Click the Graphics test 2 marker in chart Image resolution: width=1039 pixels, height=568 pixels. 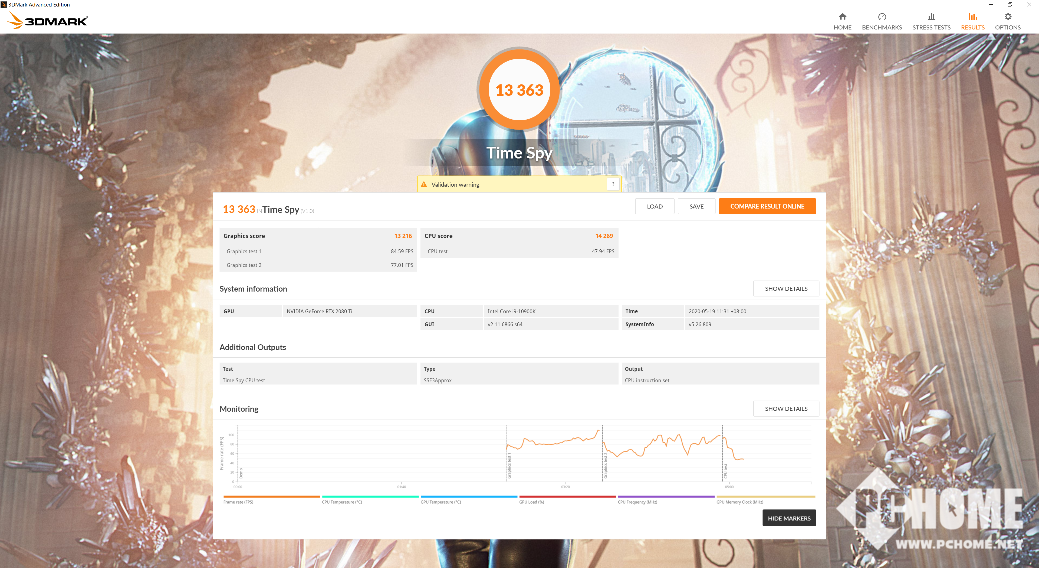[605, 465]
